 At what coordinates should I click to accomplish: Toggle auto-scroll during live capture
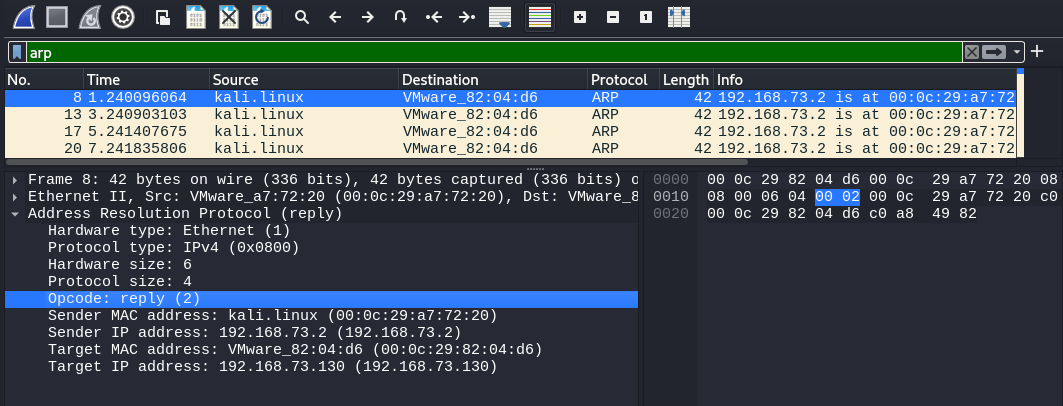pyautogui.click(x=500, y=17)
